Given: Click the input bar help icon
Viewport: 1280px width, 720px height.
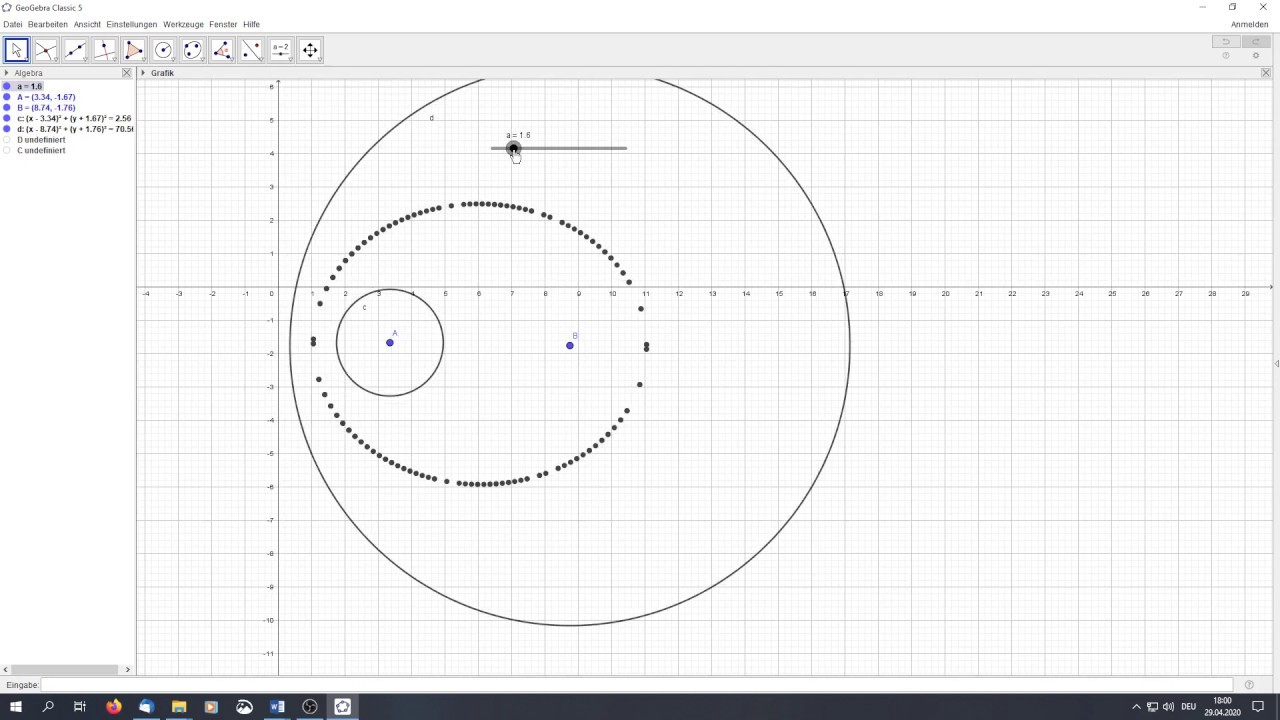Looking at the screenshot, I should pyautogui.click(x=1249, y=685).
